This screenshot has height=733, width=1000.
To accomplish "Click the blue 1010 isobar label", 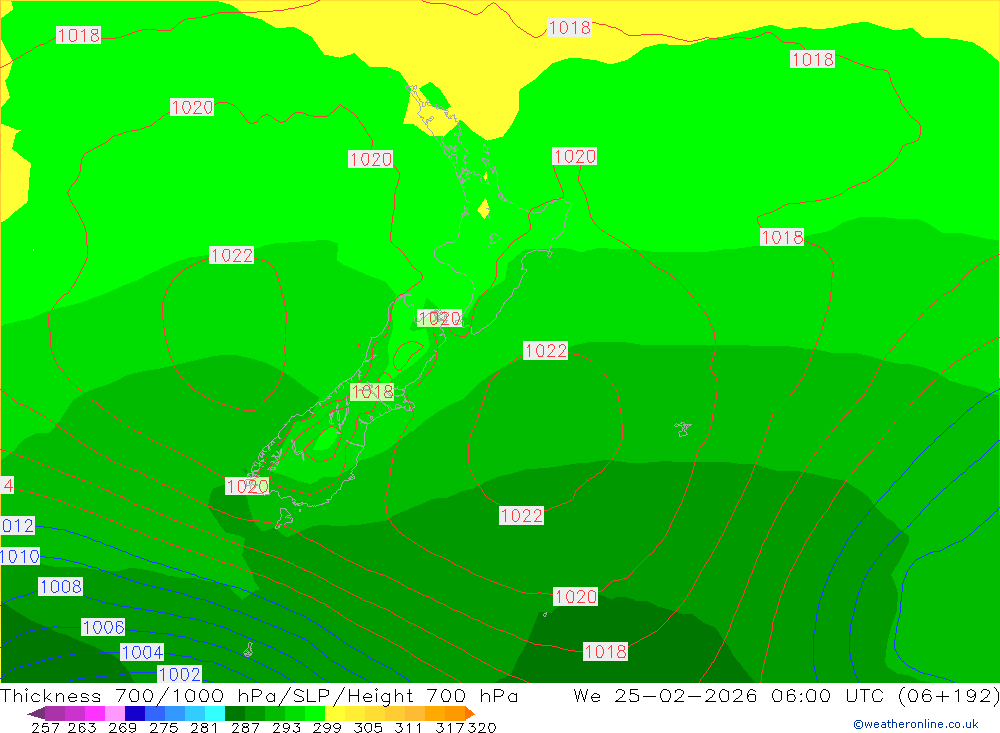I will click(x=20, y=556).
